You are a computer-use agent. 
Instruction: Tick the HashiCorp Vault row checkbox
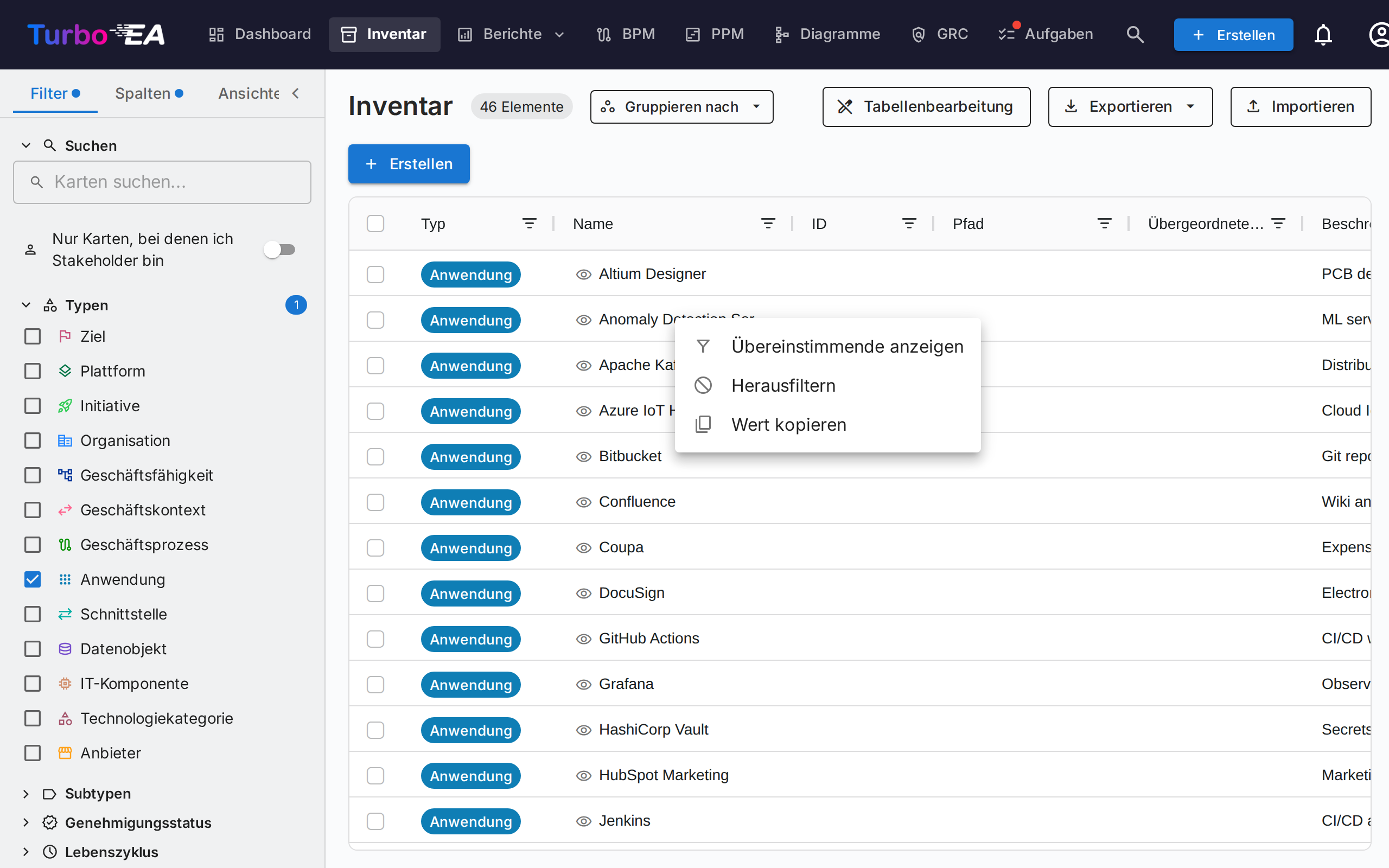(x=375, y=730)
